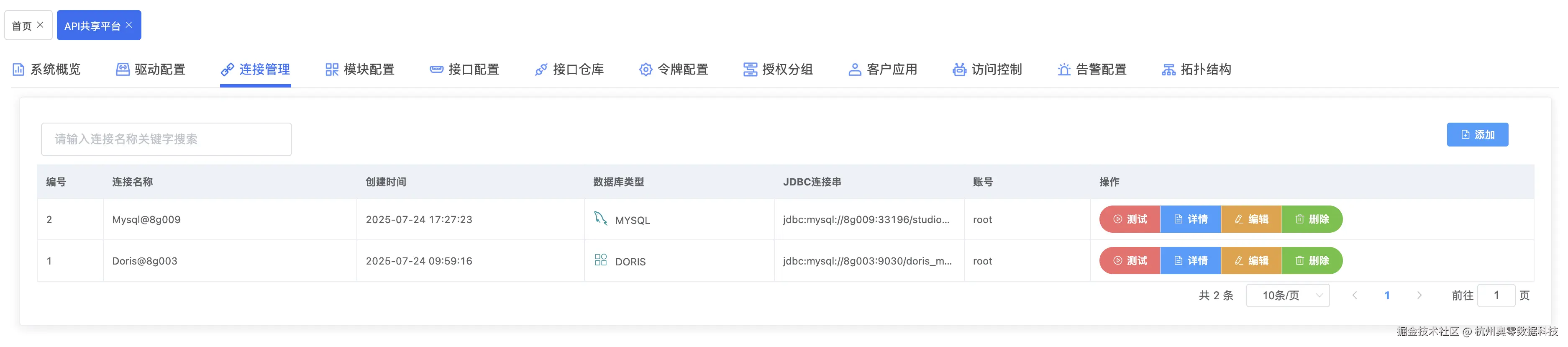Click the 模块配置 grid icon

332,69
